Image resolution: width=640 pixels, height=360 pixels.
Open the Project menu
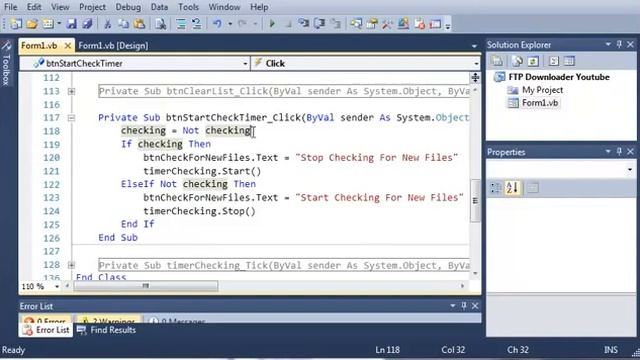click(x=92, y=7)
